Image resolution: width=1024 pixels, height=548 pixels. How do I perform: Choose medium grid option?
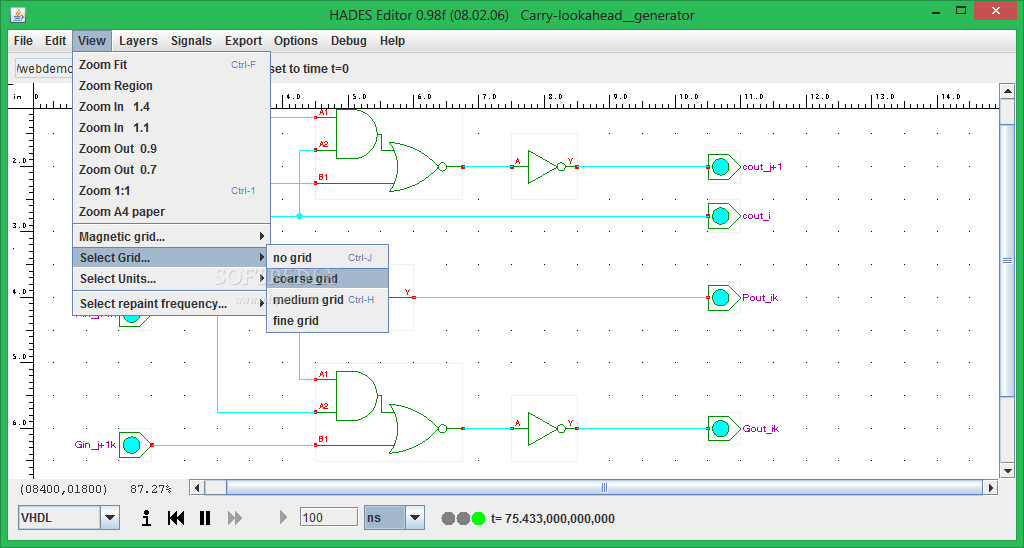tap(327, 299)
